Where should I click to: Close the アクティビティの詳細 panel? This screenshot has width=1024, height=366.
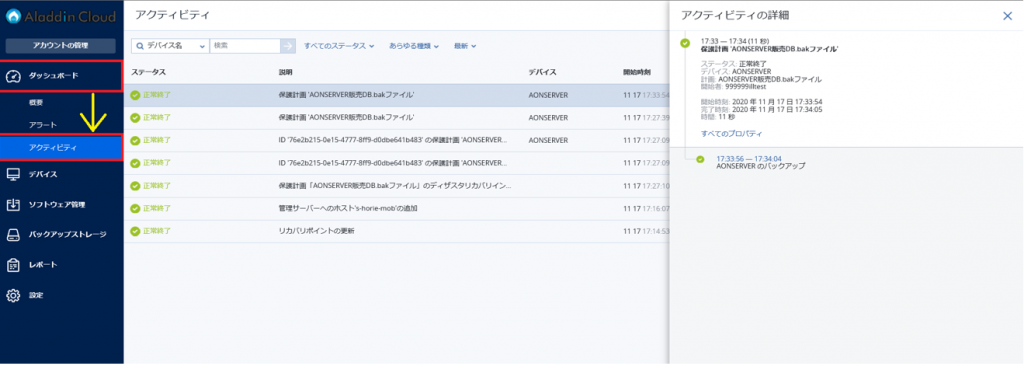(x=1007, y=16)
